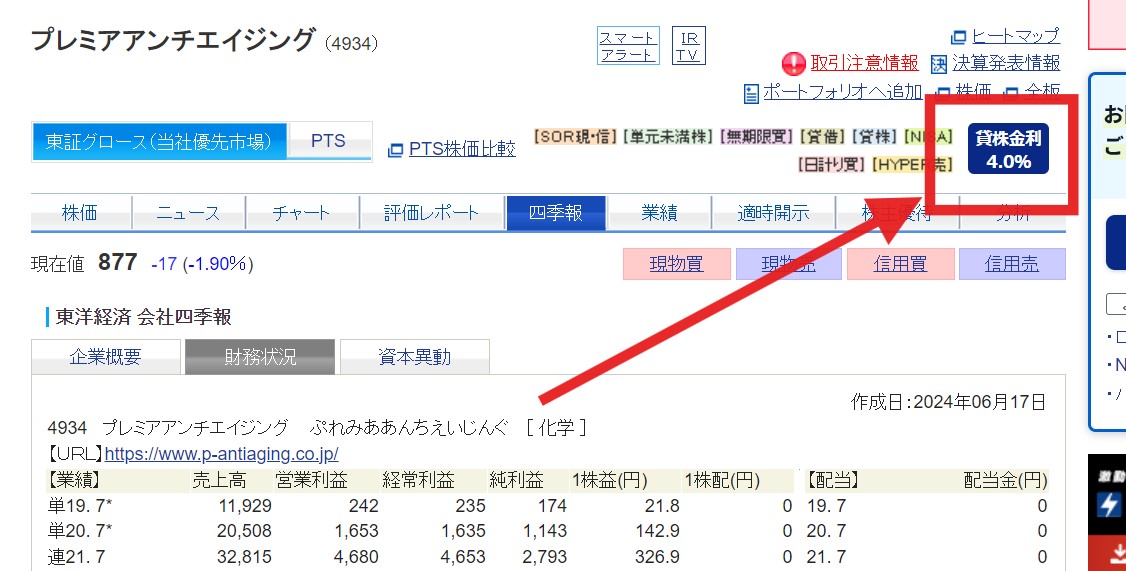Click ポートフォリオへ追加 link
The width and height of the screenshot is (1126, 571).
tap(842, 92)
